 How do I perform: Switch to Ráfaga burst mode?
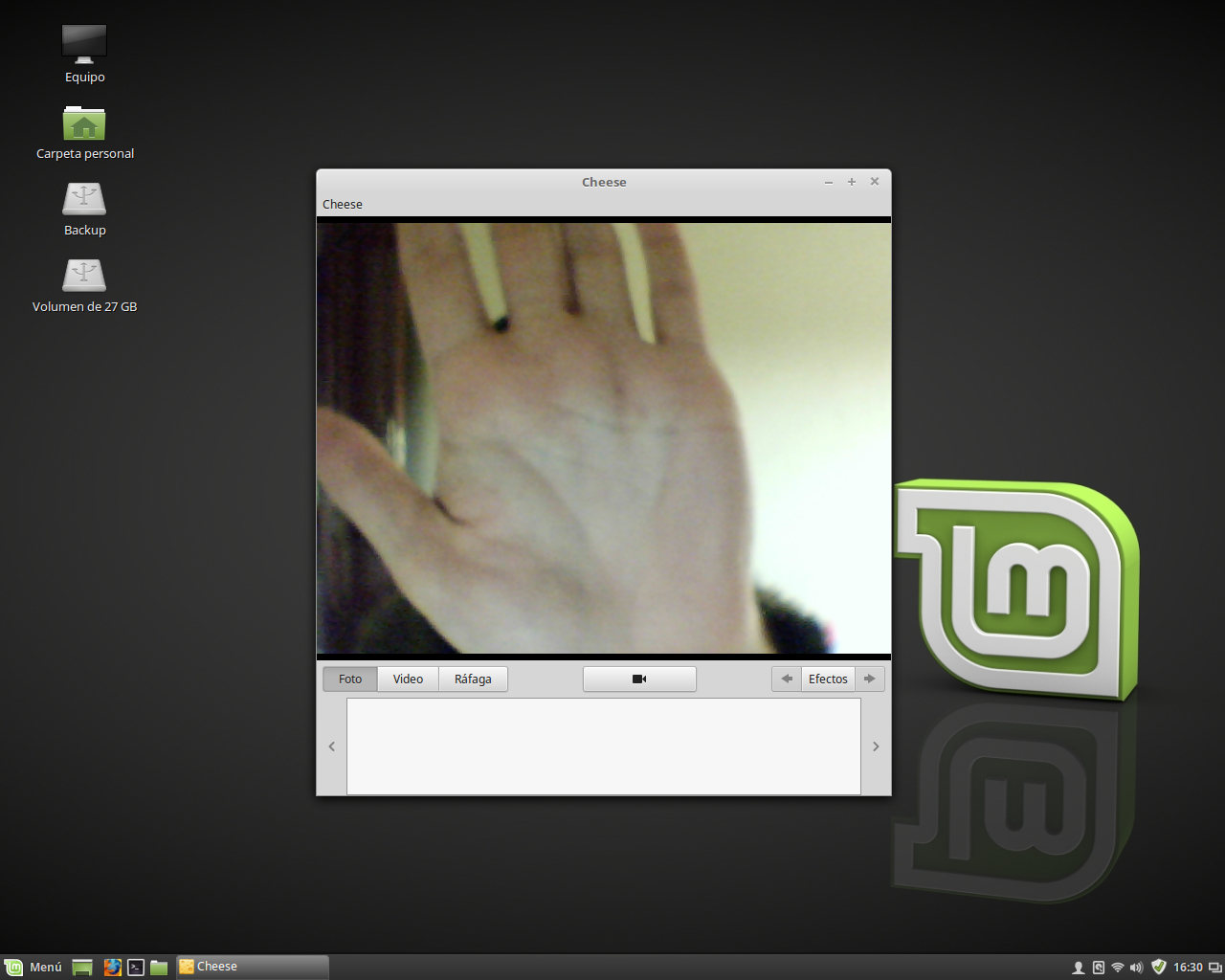473,679
